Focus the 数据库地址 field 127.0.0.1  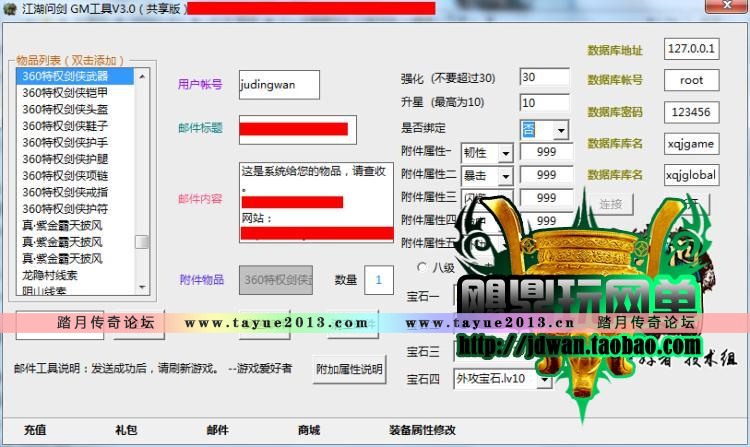click(x=691, y=49)
